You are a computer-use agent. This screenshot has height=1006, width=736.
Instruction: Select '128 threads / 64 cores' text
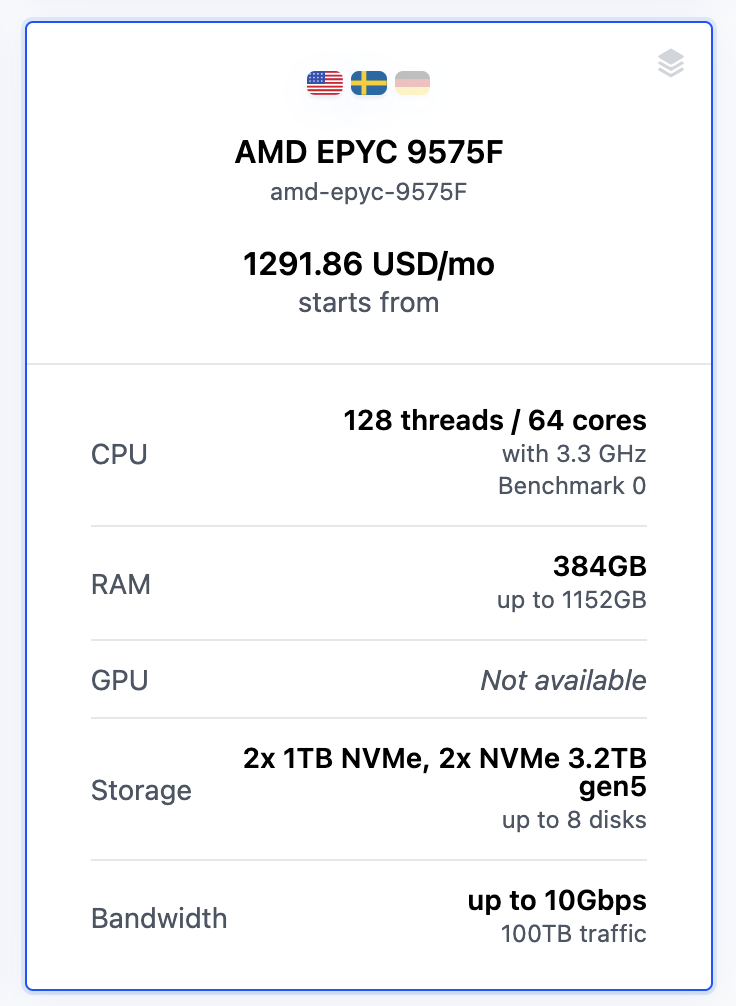[x=495, y=420]
